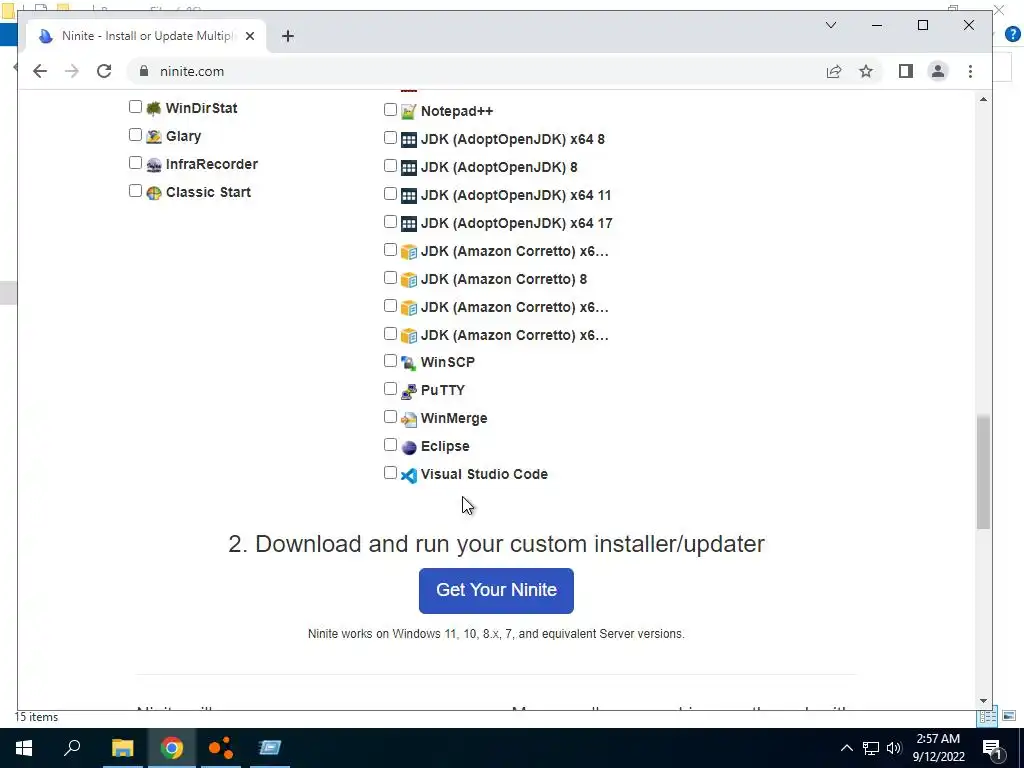
Task: Click the Glary app icon
Action: click(x=153, y=136)
